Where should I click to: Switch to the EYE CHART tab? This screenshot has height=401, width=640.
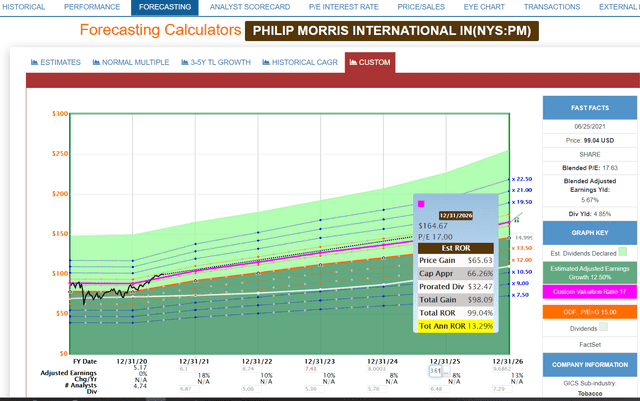tap(484, 7)
